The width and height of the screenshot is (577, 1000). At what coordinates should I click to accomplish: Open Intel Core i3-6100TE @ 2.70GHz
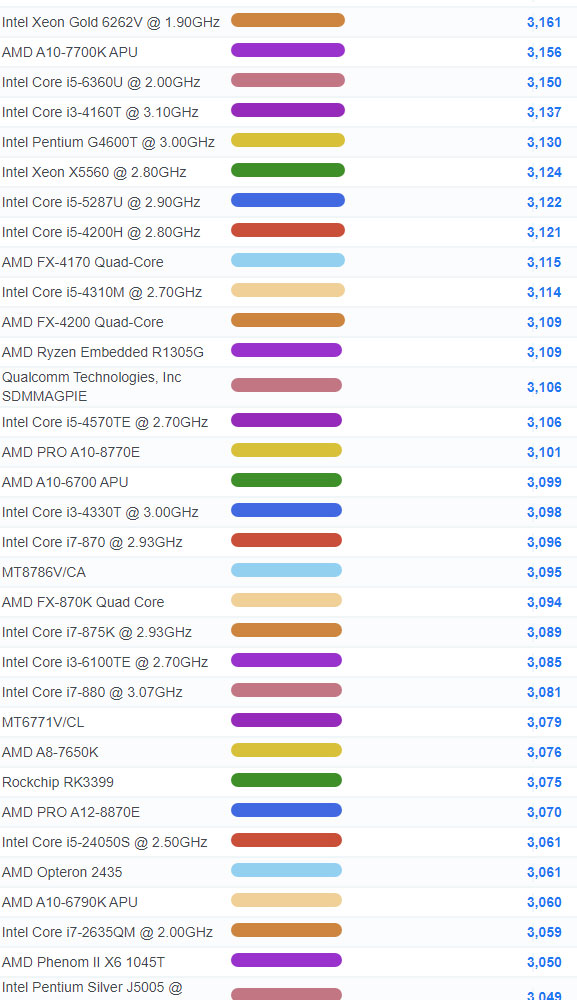coord(105,662)
